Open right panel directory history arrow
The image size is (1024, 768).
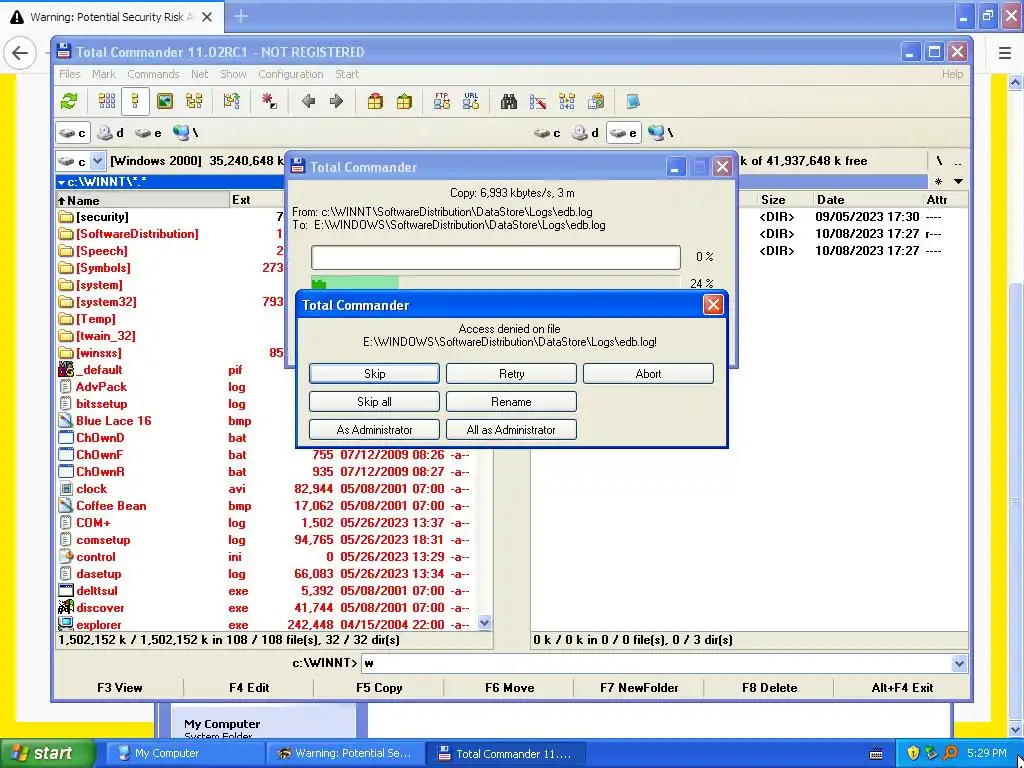click(959, 182)
